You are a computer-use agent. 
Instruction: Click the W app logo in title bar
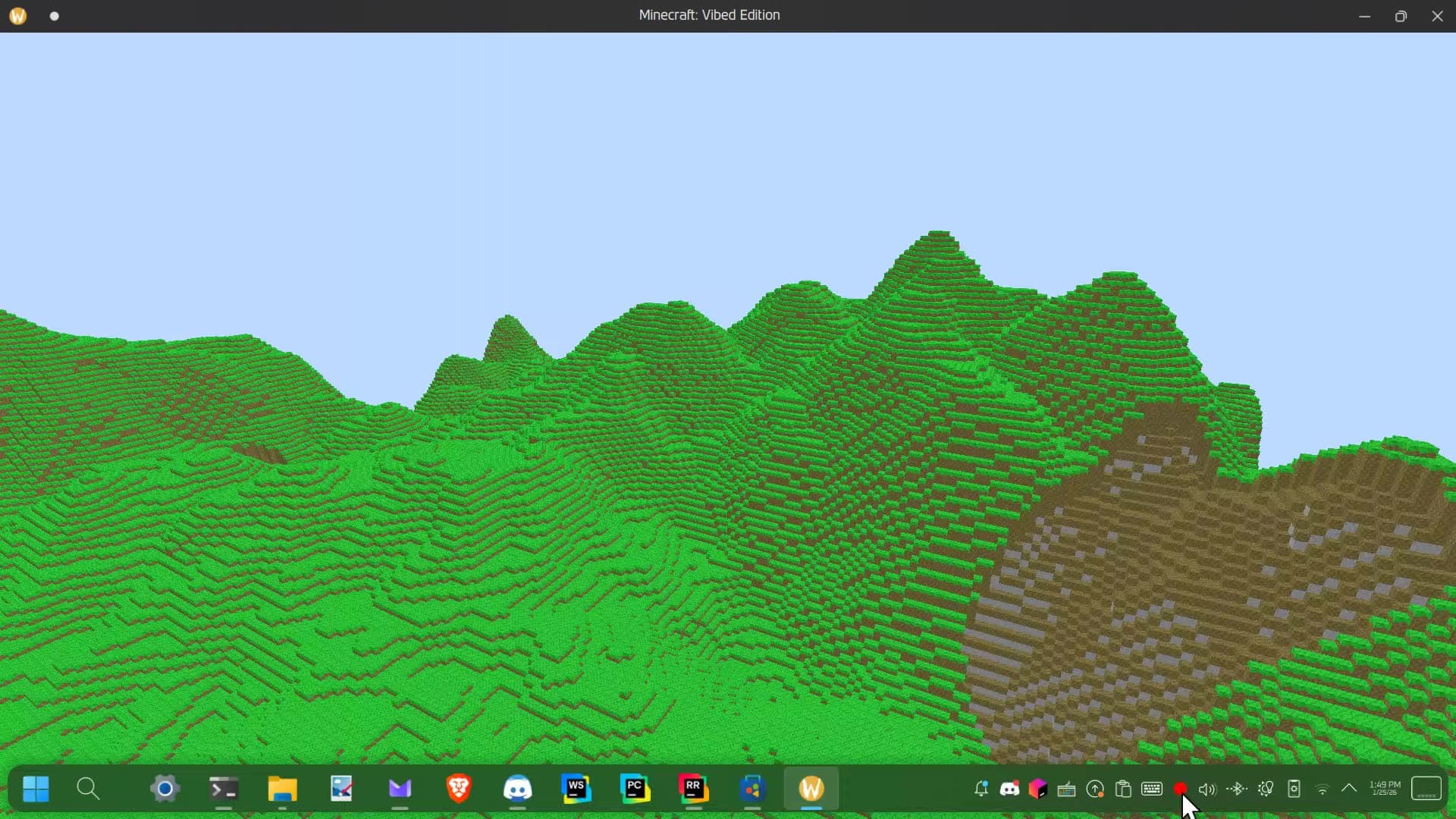(x=18, y=16)
